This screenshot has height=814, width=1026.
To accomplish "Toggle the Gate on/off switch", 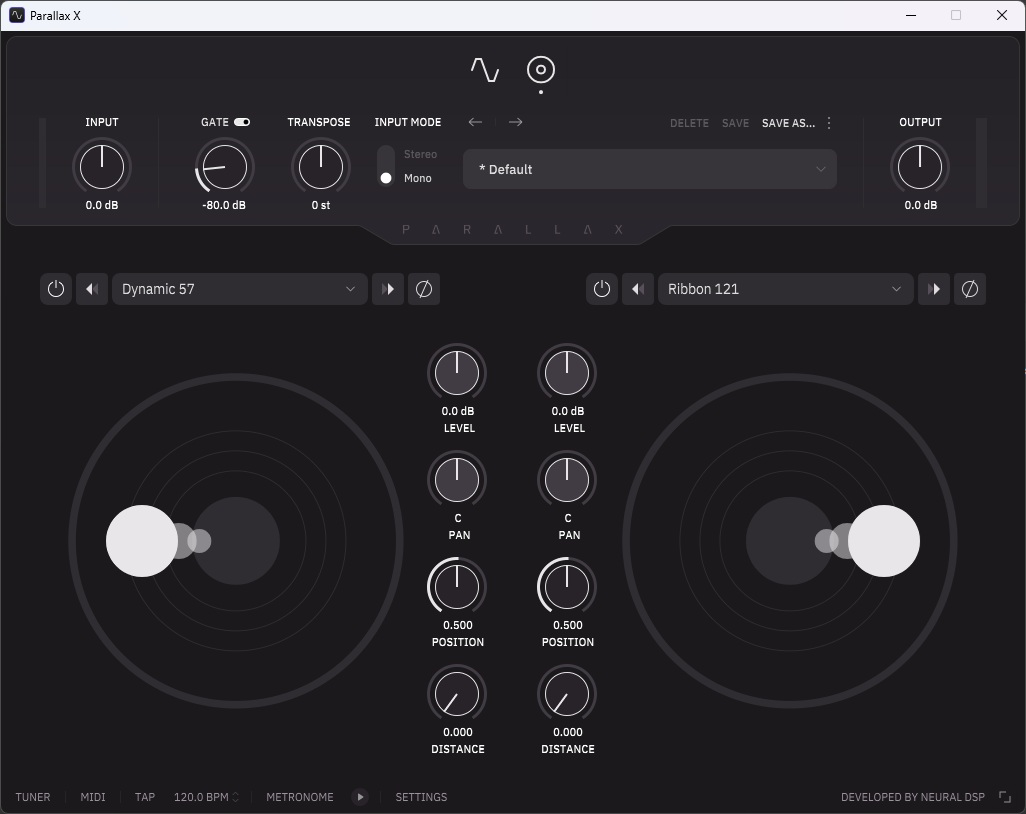I will tap(242, 122).
